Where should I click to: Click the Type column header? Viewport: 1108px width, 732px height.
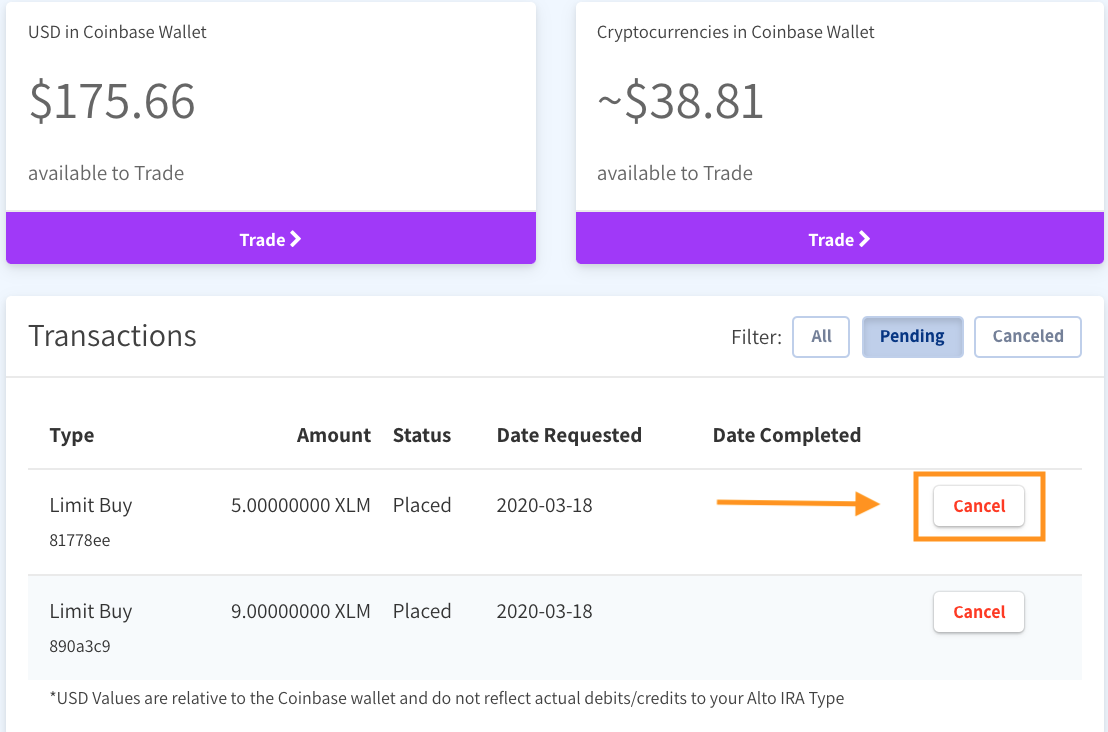coord(71,435)
